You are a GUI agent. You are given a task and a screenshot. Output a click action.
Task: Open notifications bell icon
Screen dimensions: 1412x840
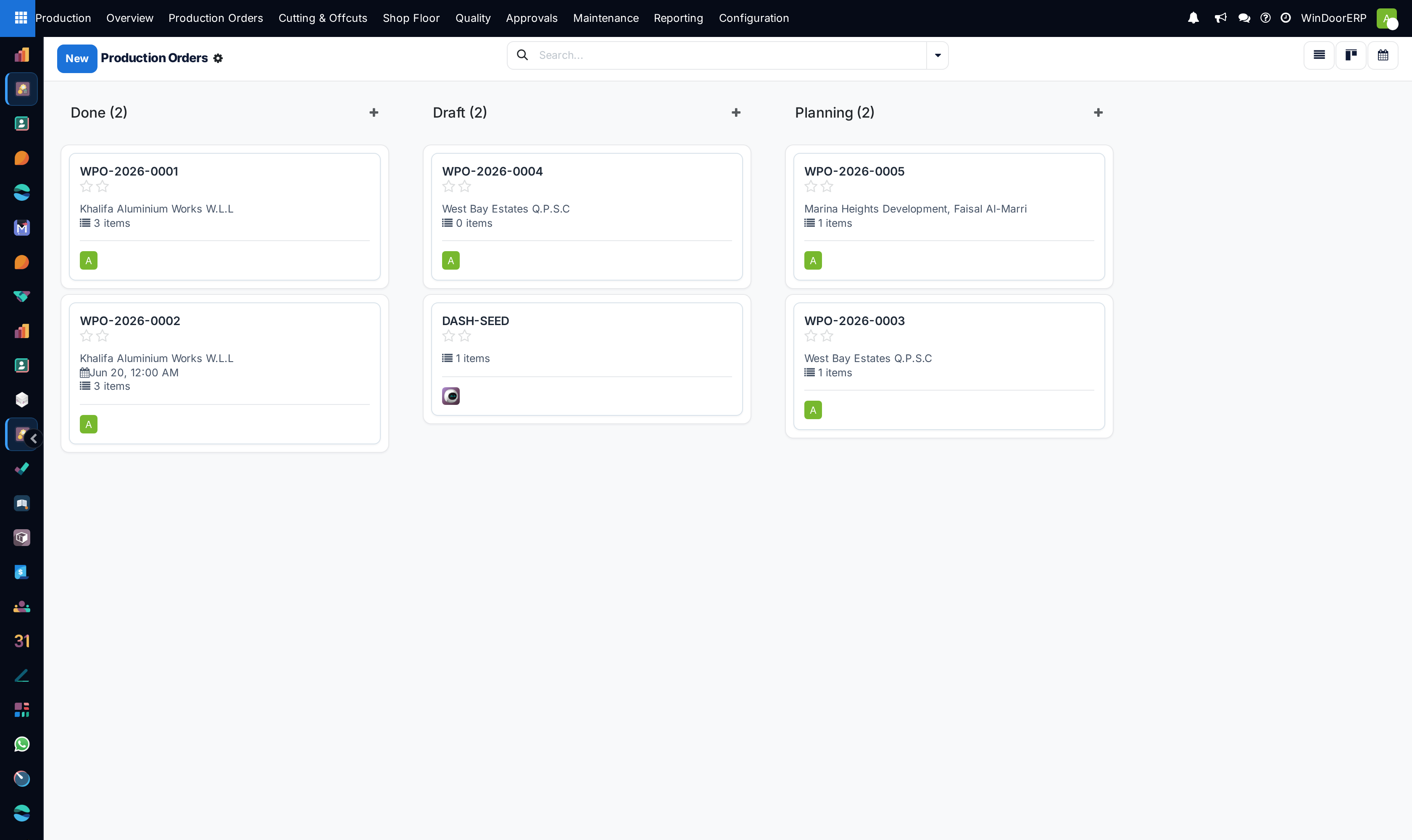point(1193,18)
